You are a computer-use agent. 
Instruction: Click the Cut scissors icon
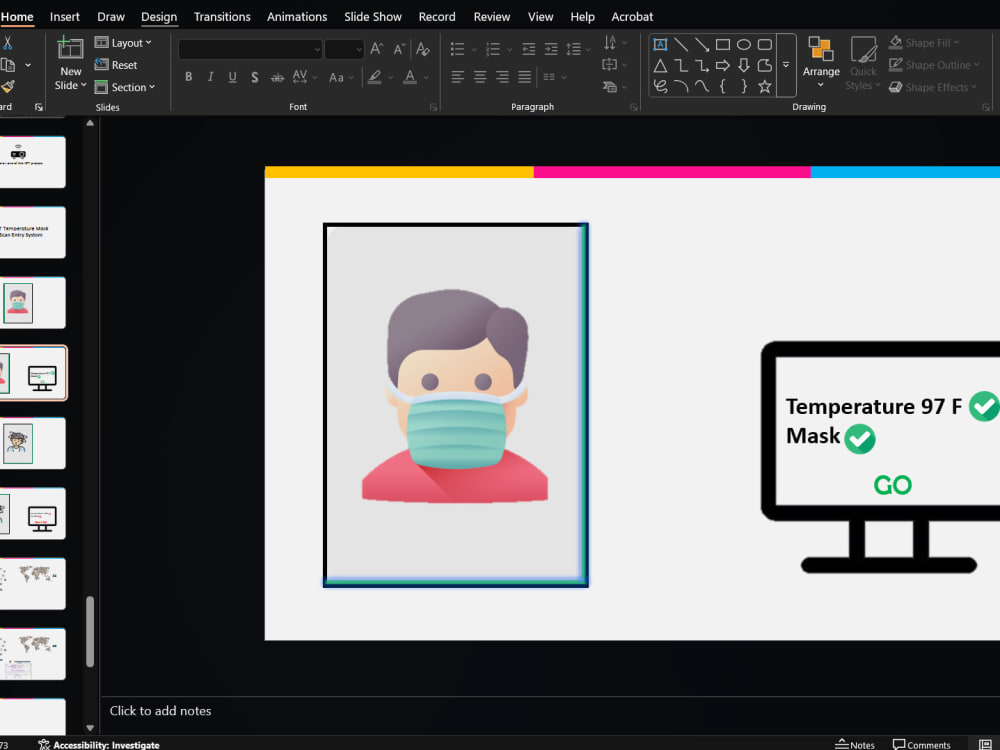click(8, 43)
